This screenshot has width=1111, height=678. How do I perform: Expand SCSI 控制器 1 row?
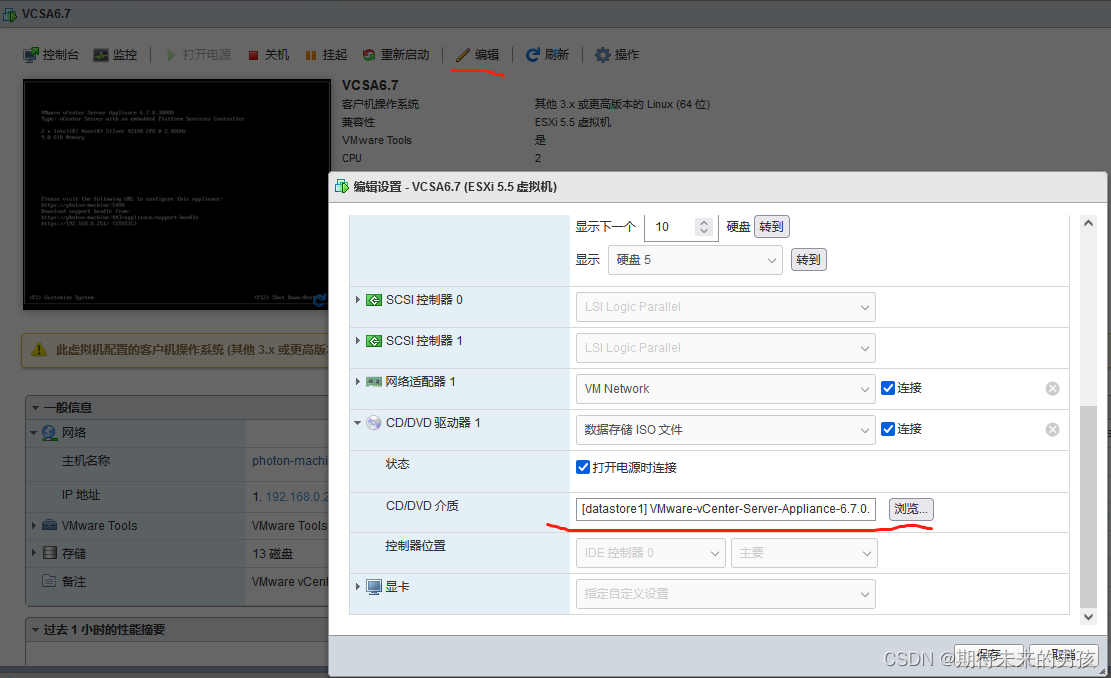358,341
